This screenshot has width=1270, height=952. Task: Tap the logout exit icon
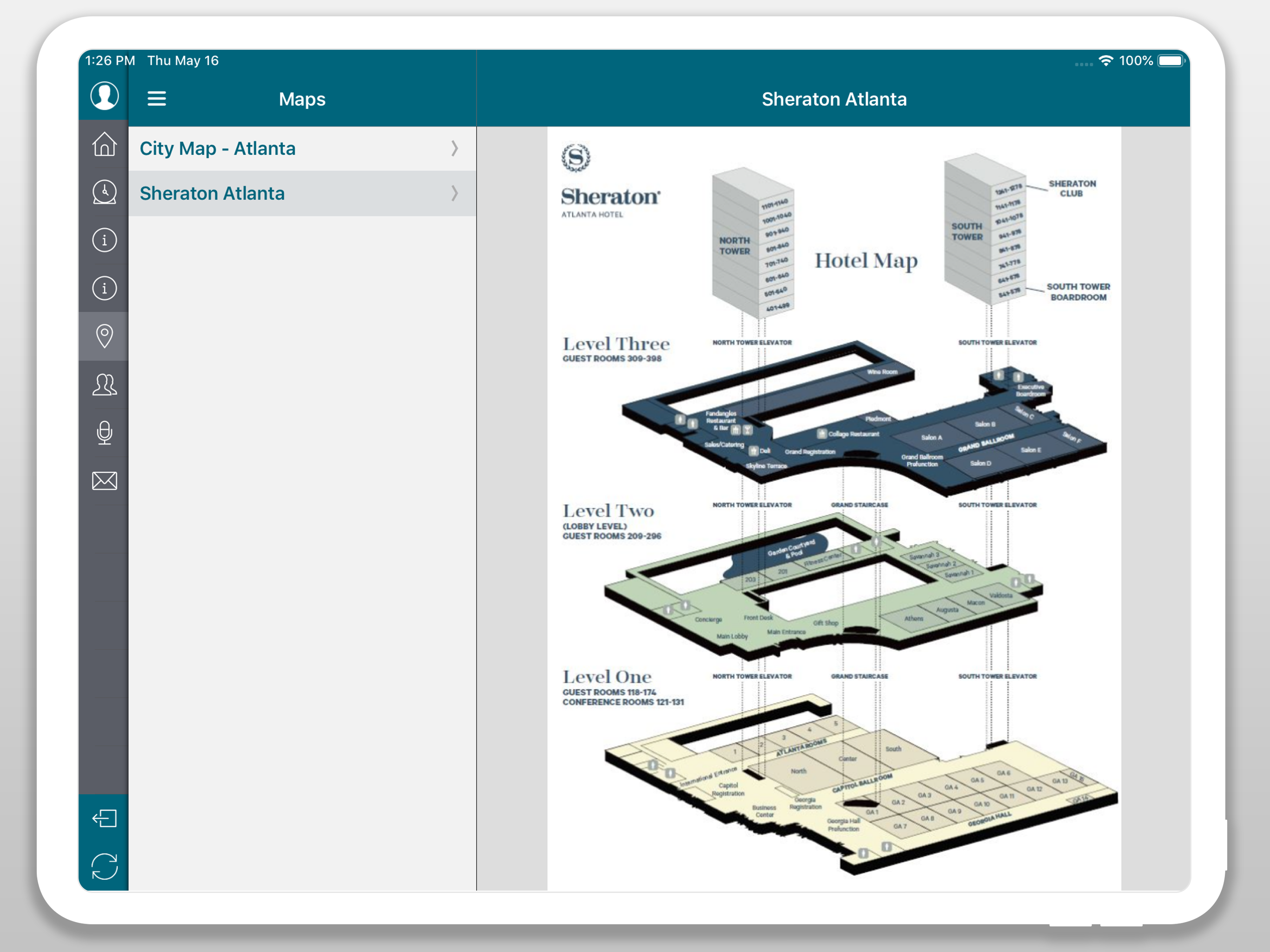click(105, 818)
